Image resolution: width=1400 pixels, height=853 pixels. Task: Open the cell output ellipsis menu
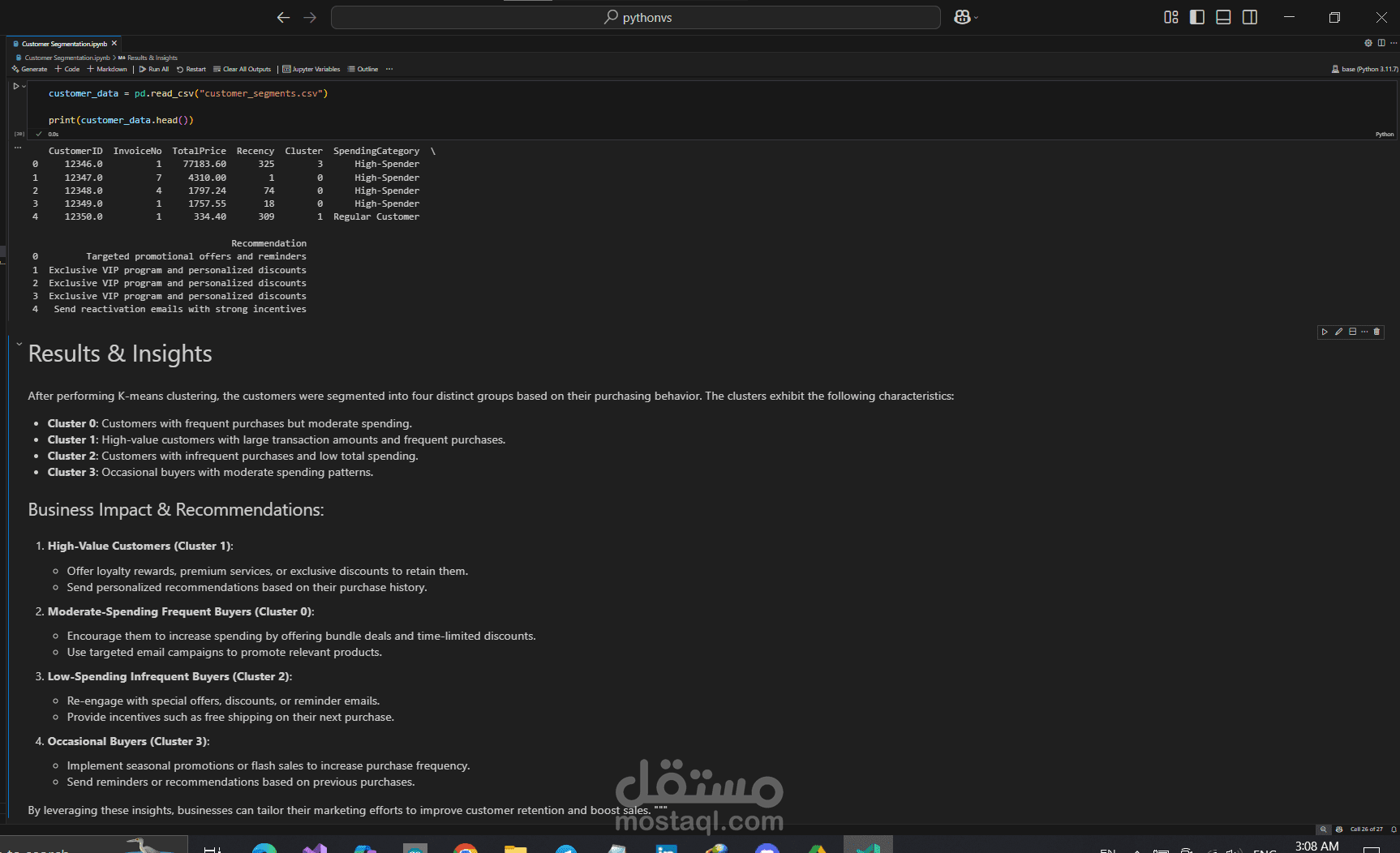[17, 148]
